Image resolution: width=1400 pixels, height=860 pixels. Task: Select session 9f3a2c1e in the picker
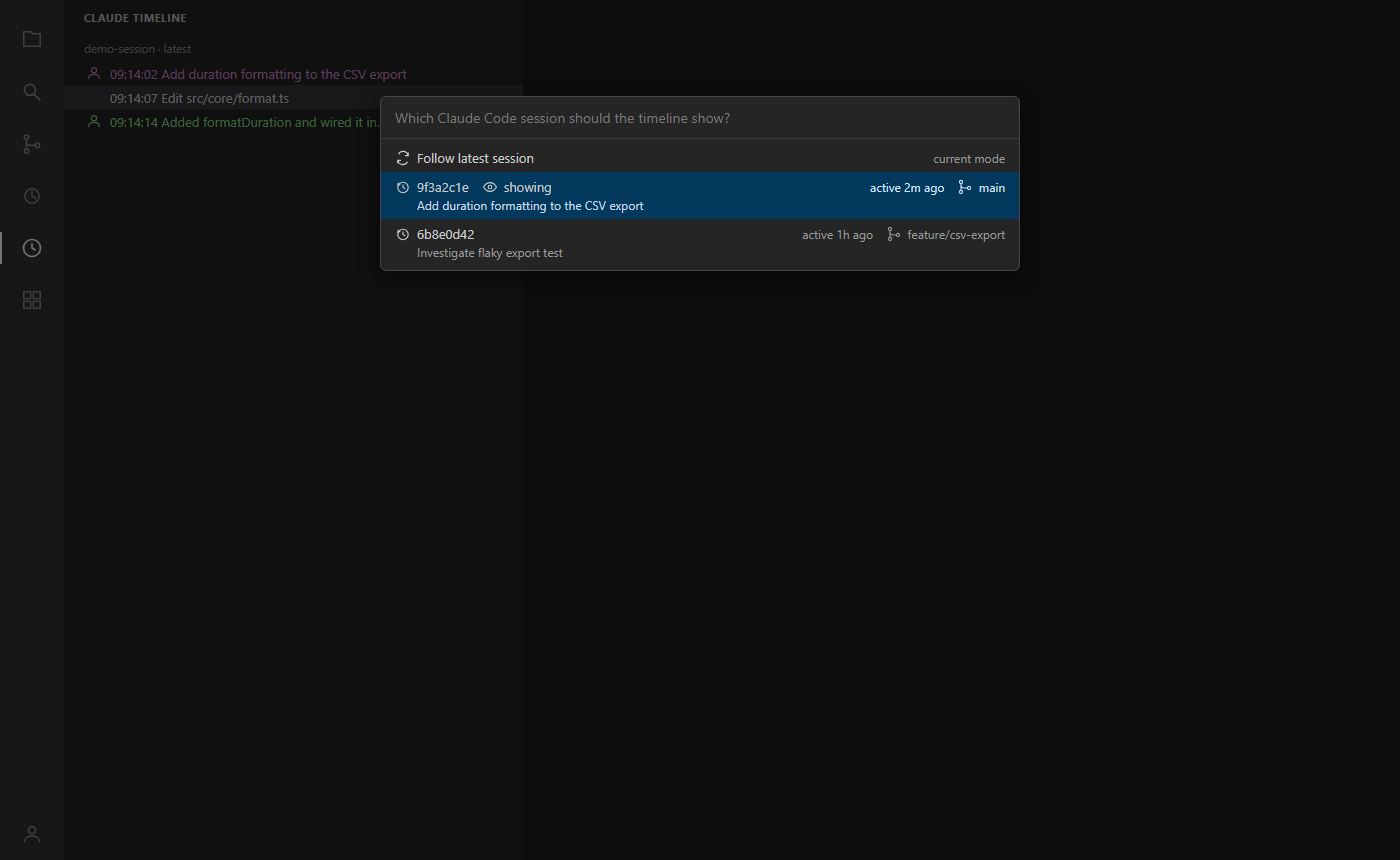point(700,196)
